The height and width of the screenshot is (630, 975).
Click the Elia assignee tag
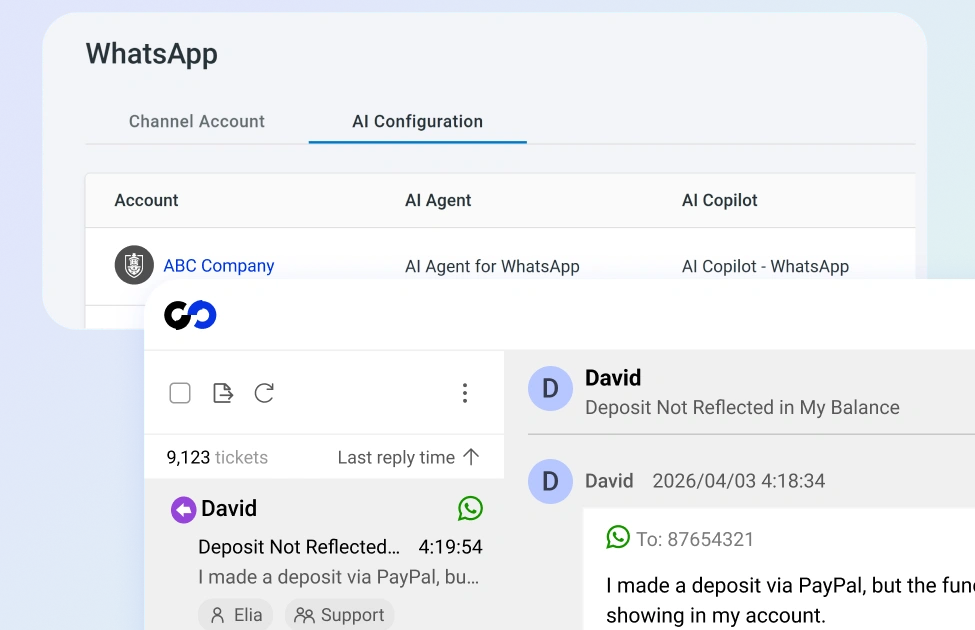(x=235, y=614)
